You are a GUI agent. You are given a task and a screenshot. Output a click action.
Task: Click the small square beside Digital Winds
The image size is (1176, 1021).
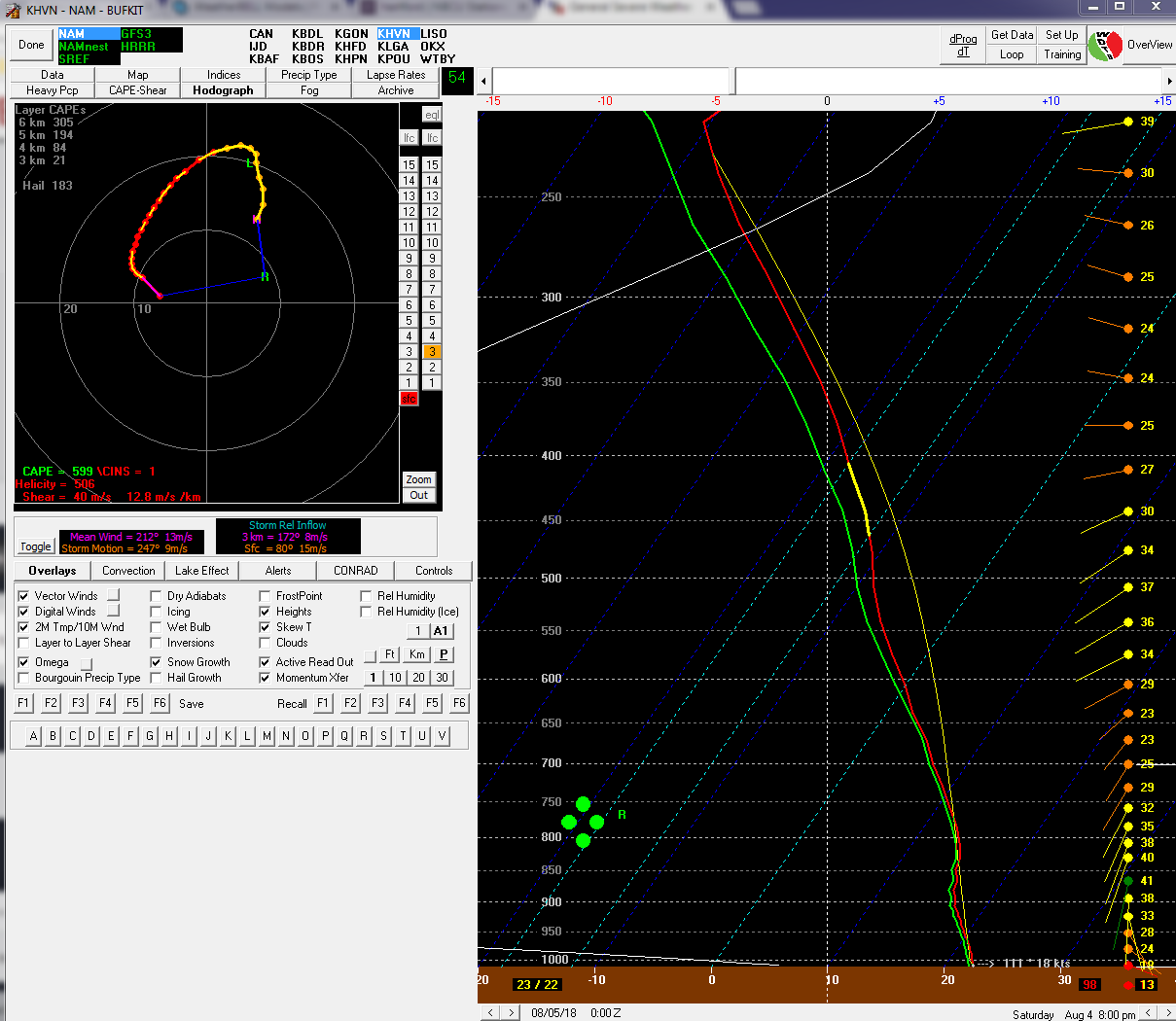pos(113,611)
